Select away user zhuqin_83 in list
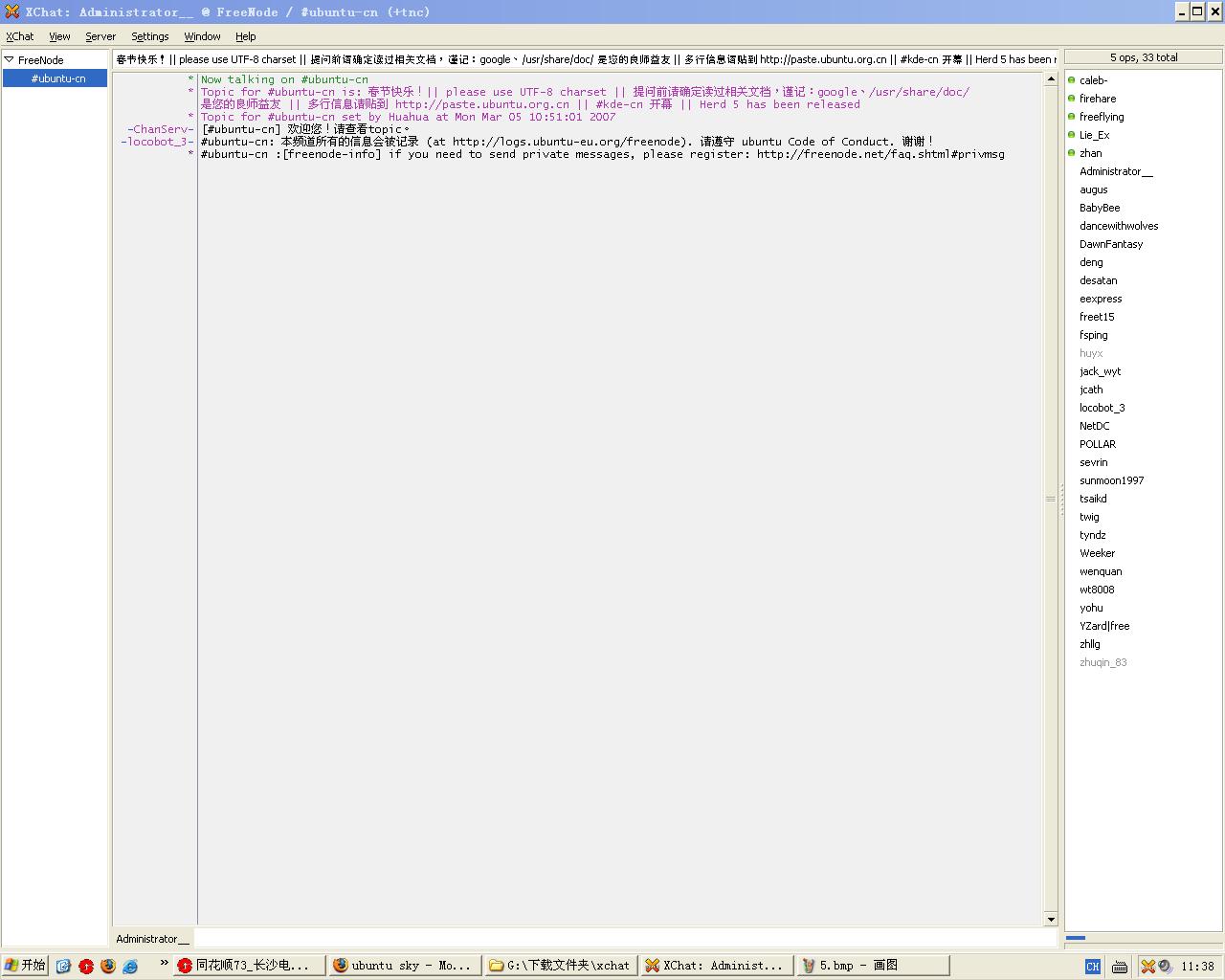This screenshot has height=980, width=1225. tap(1103, 662)
